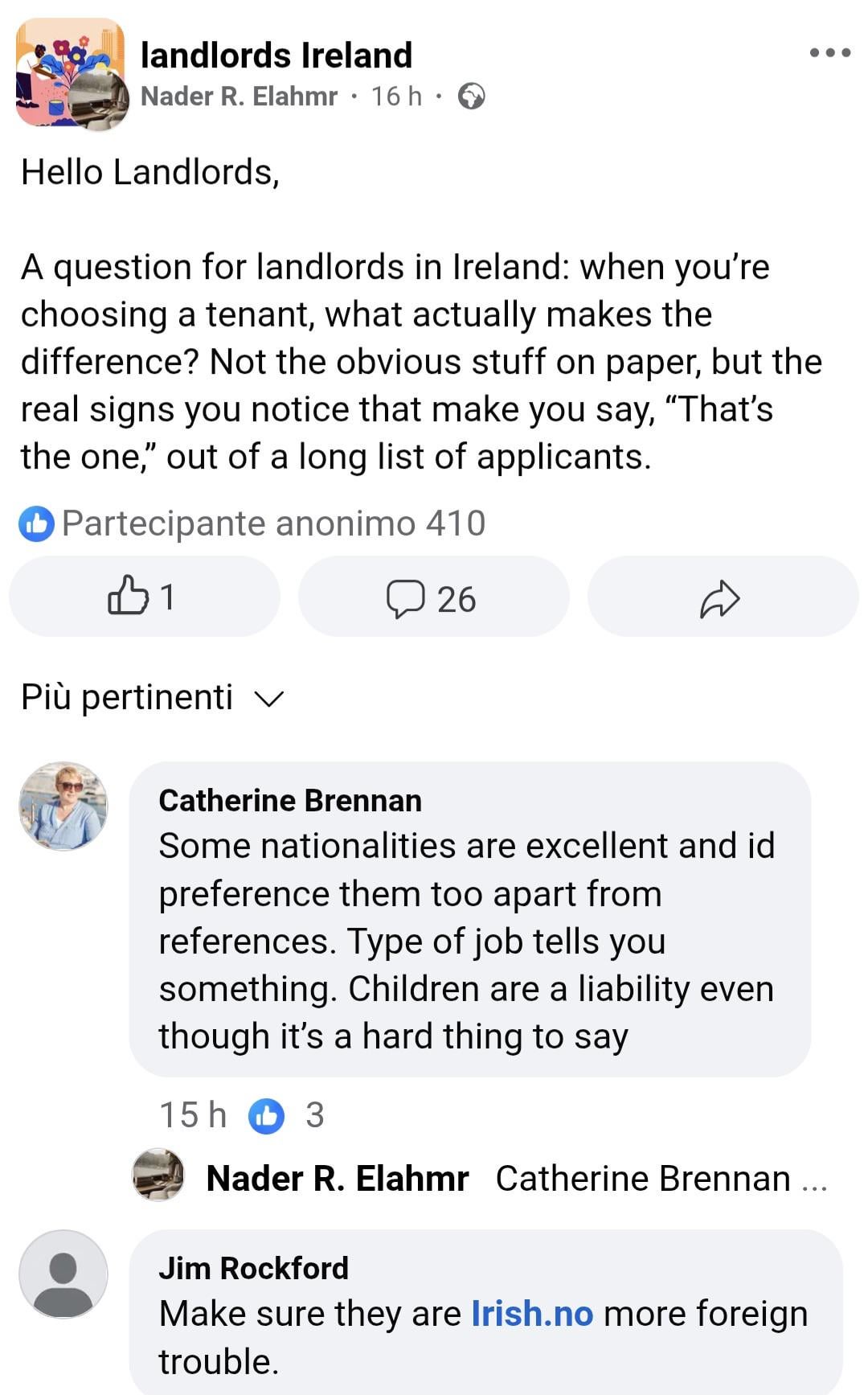Viewport: 868px width, 1395px height.
Task: Click Jim Rockford's default avatar
Action: tap(63, 1274)
